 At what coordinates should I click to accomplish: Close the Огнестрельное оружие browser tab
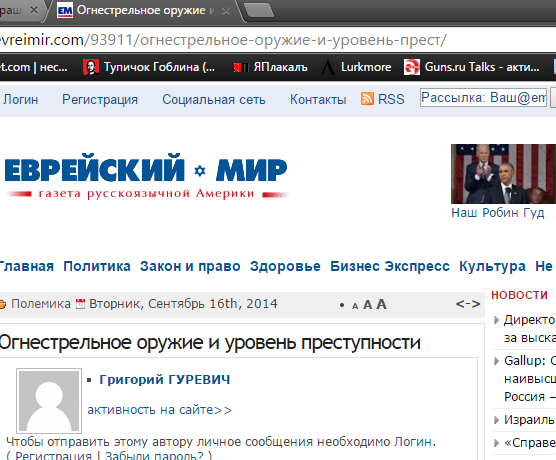coord(226,11)
